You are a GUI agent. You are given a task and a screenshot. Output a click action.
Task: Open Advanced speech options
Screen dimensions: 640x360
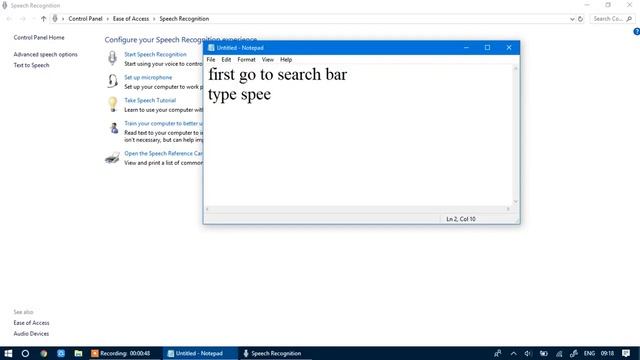(x=45, y=54)
